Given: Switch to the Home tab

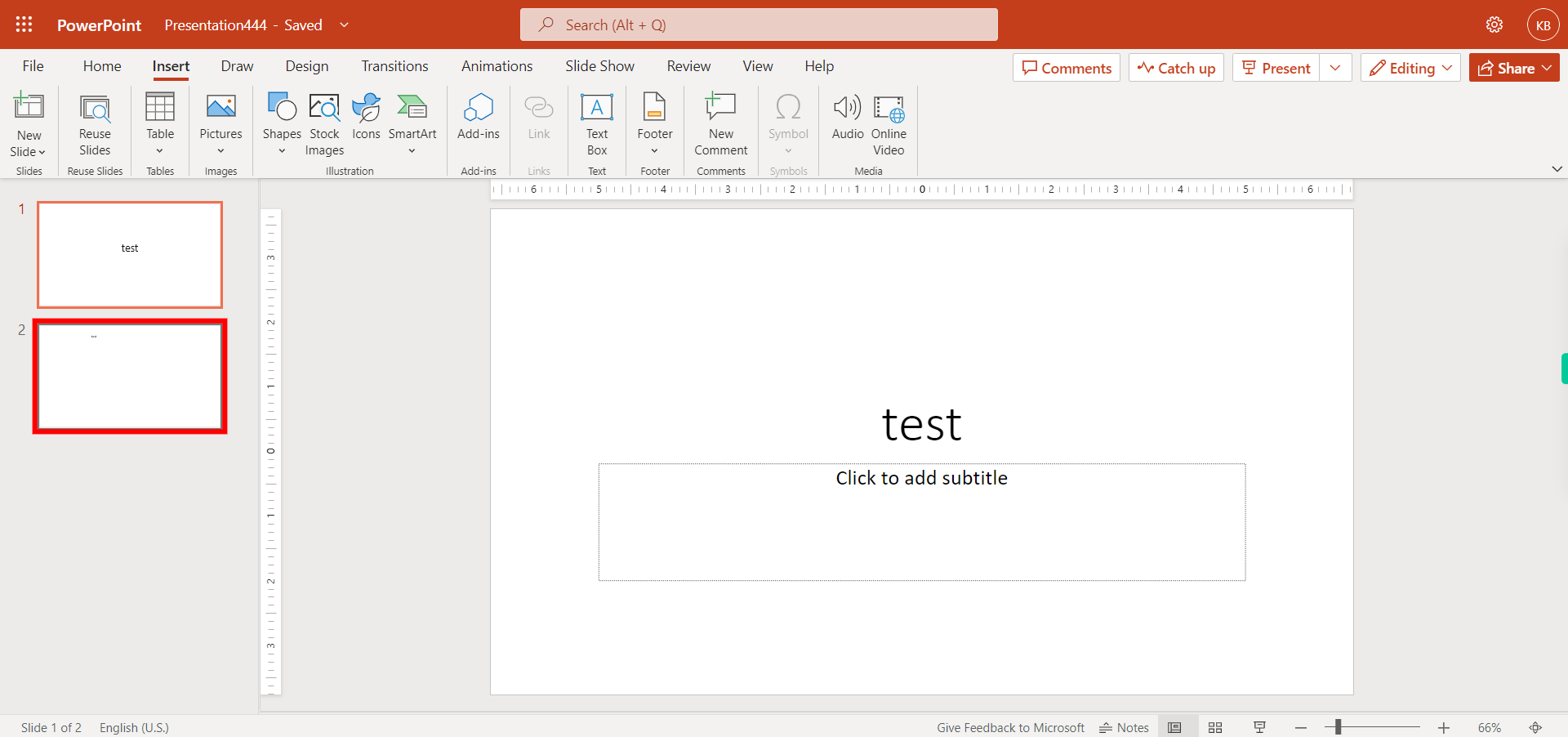Looking at the screenshot, I should point(102,66).
